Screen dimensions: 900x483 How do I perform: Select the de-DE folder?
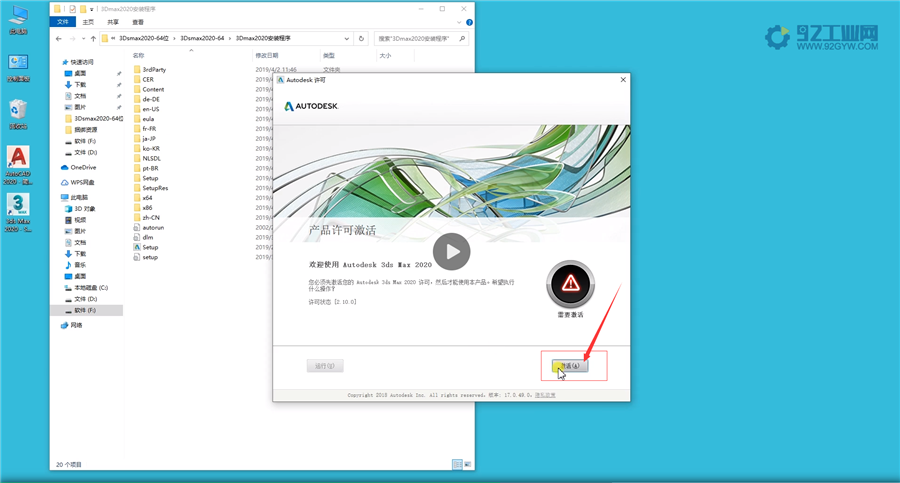[x=146, y=99]
